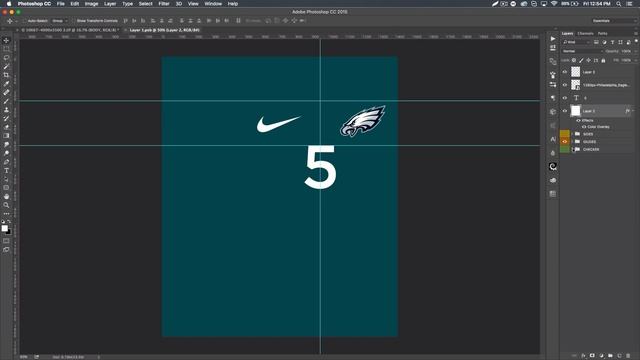This screenshot has width=640, height=360.
Task: Click the Layers panel menu icon
Action: [636, 33]
